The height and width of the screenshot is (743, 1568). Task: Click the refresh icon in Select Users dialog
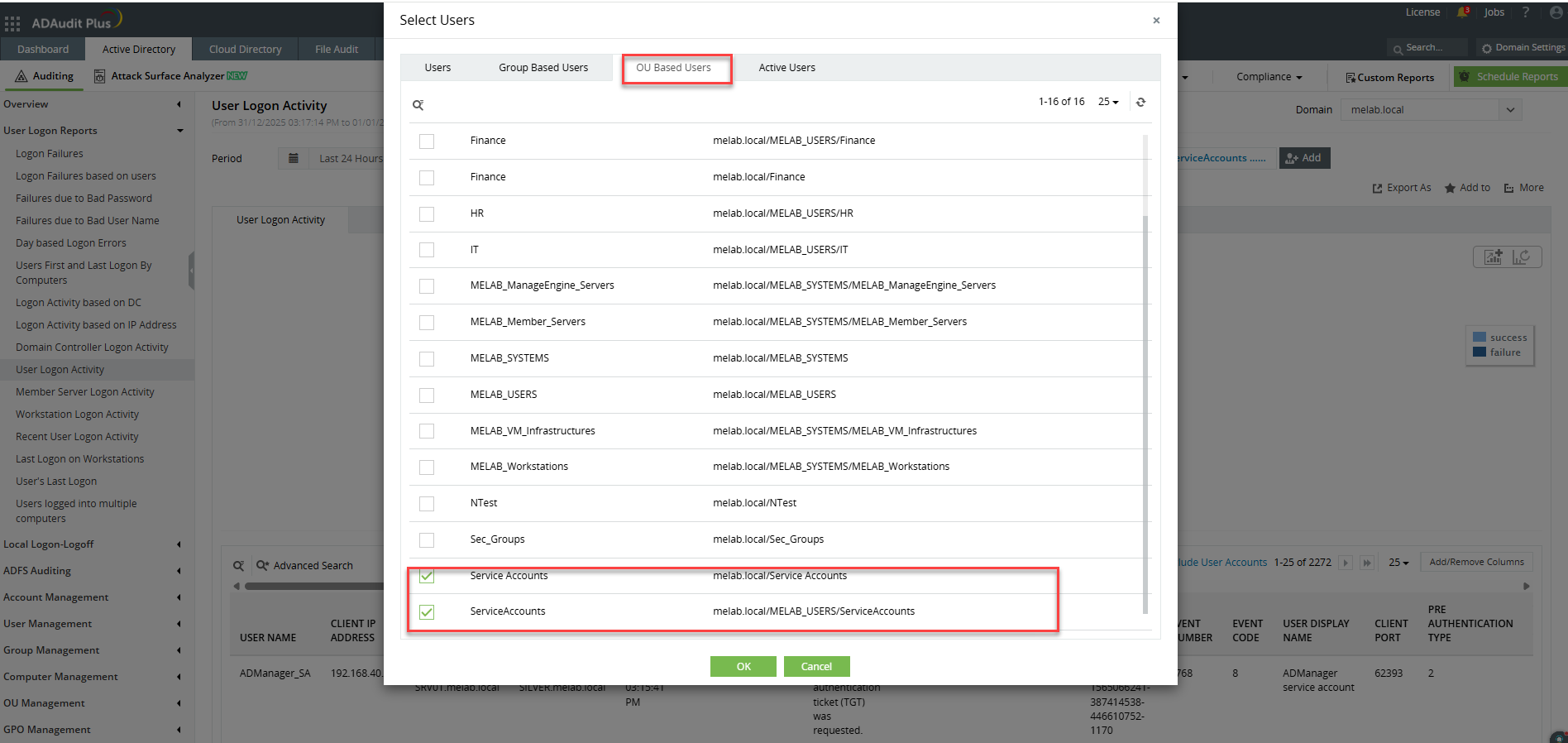point(1140,102)
